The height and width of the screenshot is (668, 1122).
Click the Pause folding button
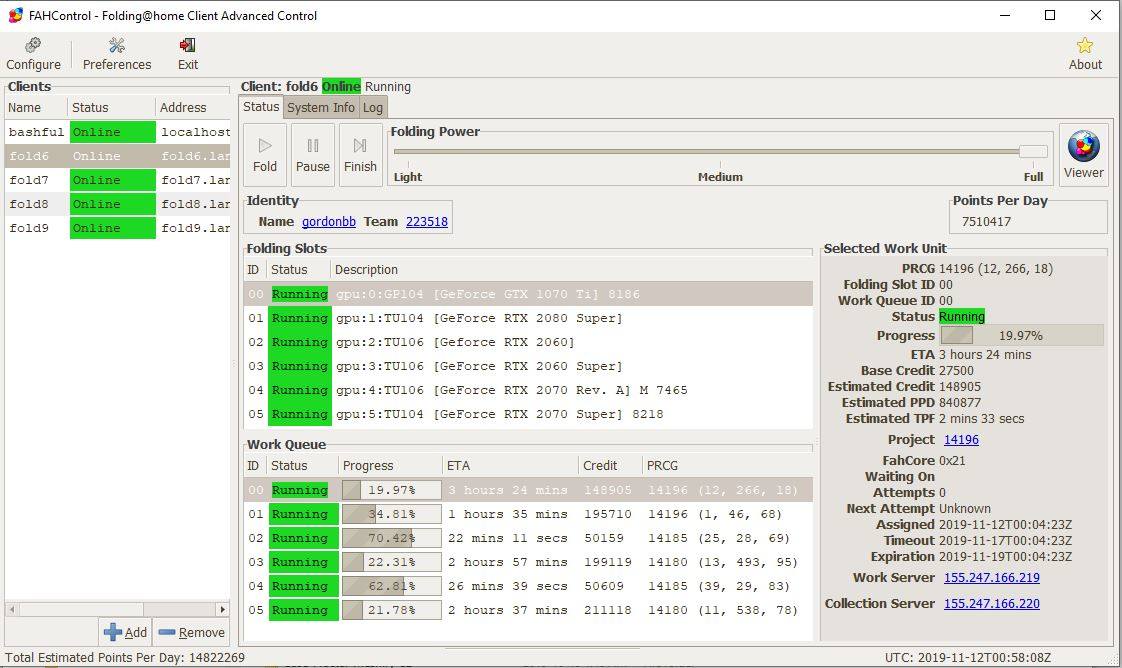click(x=313, y=155)
